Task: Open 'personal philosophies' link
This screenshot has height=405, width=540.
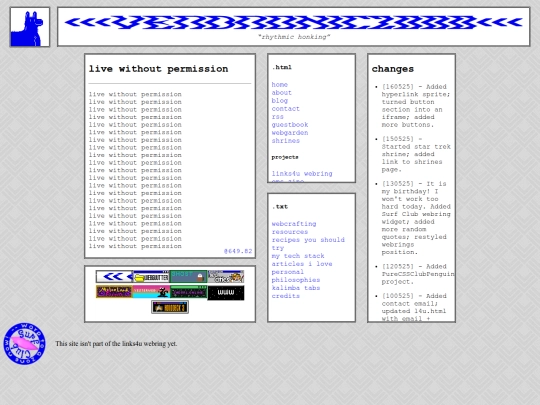Action: point(296,276)
